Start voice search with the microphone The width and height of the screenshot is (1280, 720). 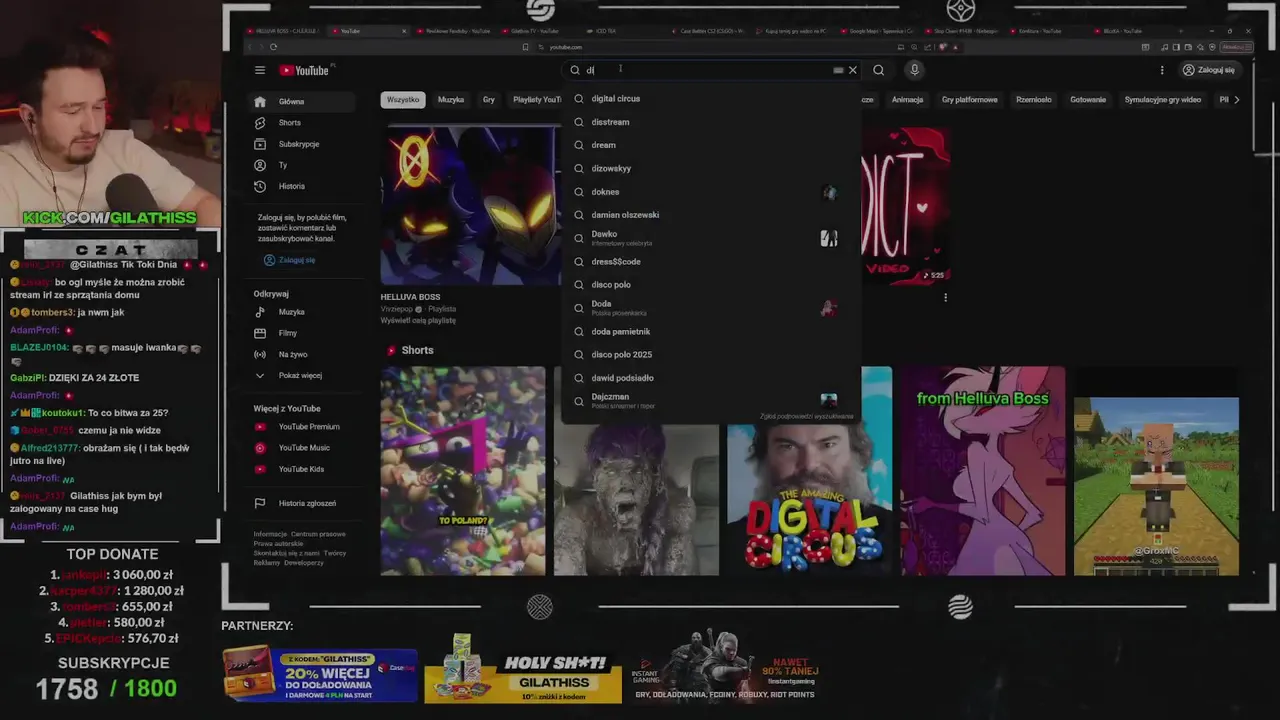914,70
